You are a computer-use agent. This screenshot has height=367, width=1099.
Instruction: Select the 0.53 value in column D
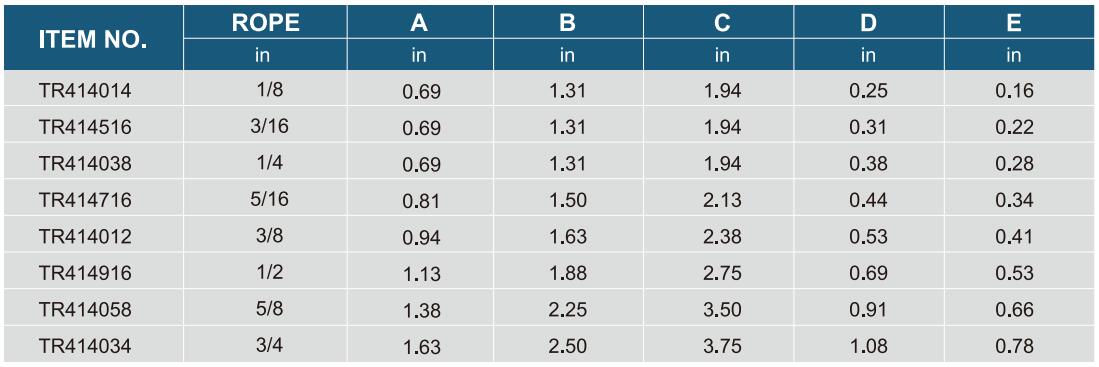[868, 236]
